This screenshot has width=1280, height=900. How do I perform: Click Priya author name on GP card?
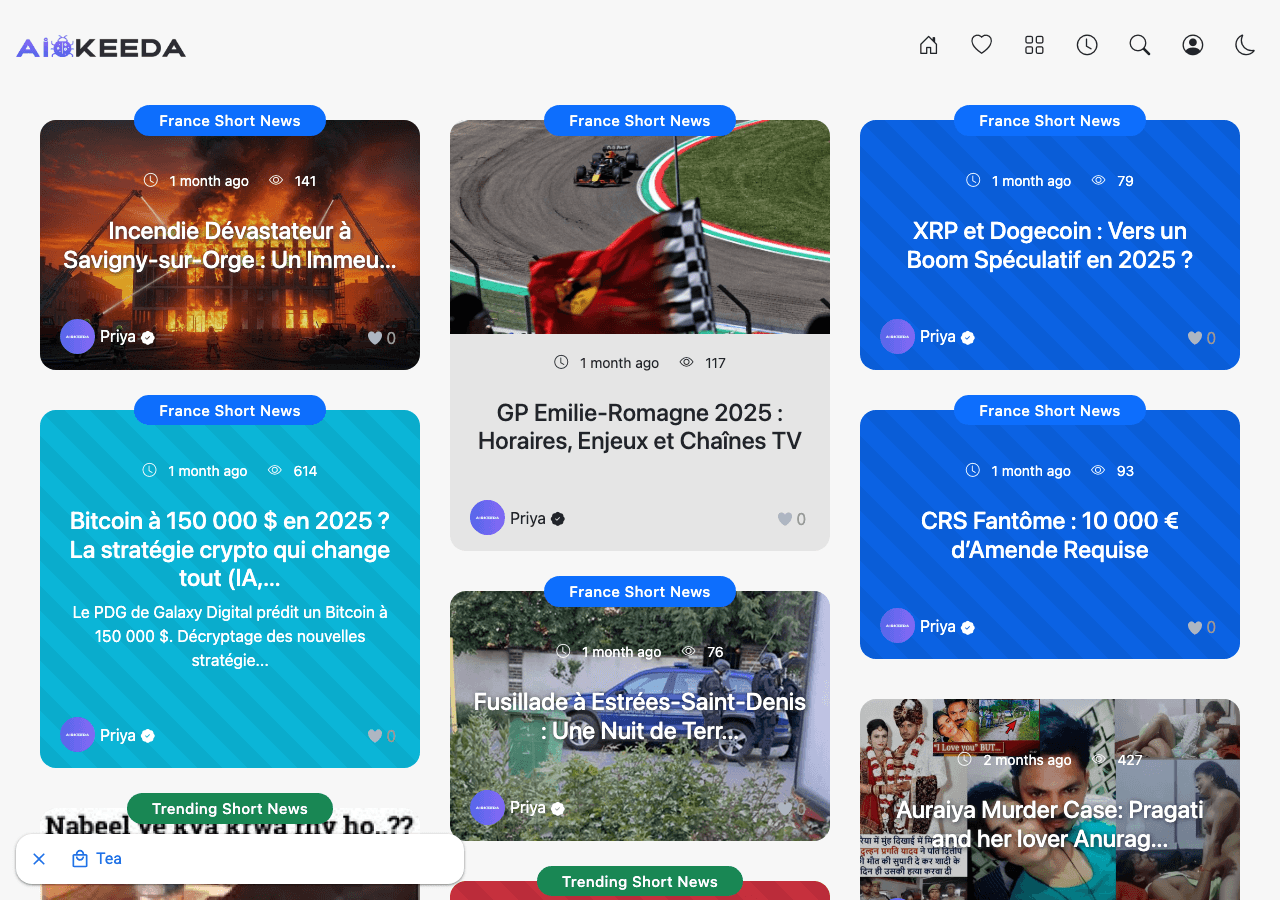(528, 518)
